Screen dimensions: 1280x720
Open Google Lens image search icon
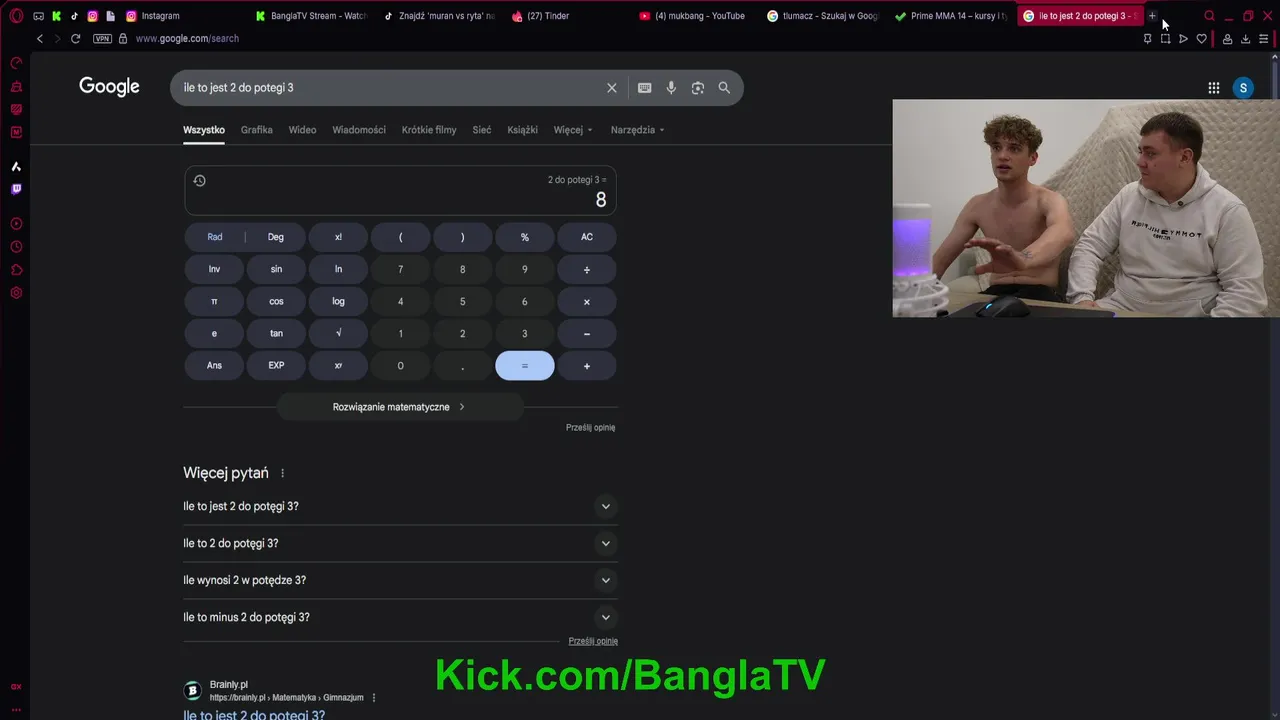coord(698,88)
